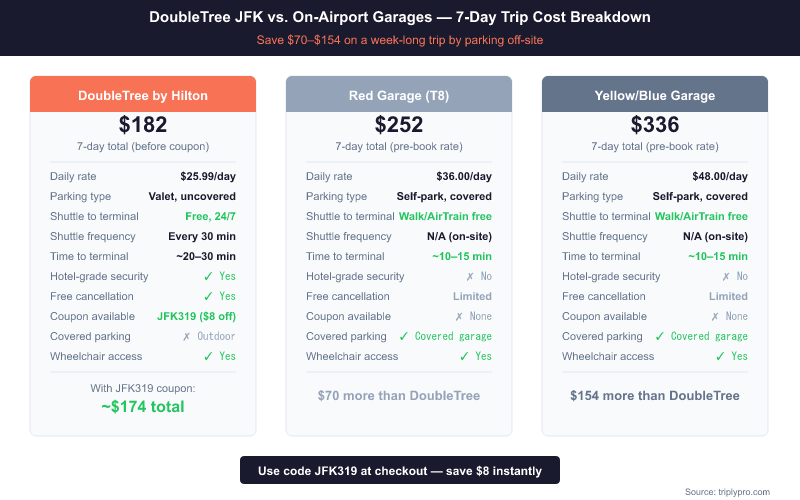Screen dimensions: 800x500
Task: Click the JFK319 checkout coupon button
Action: coord(399,470)
